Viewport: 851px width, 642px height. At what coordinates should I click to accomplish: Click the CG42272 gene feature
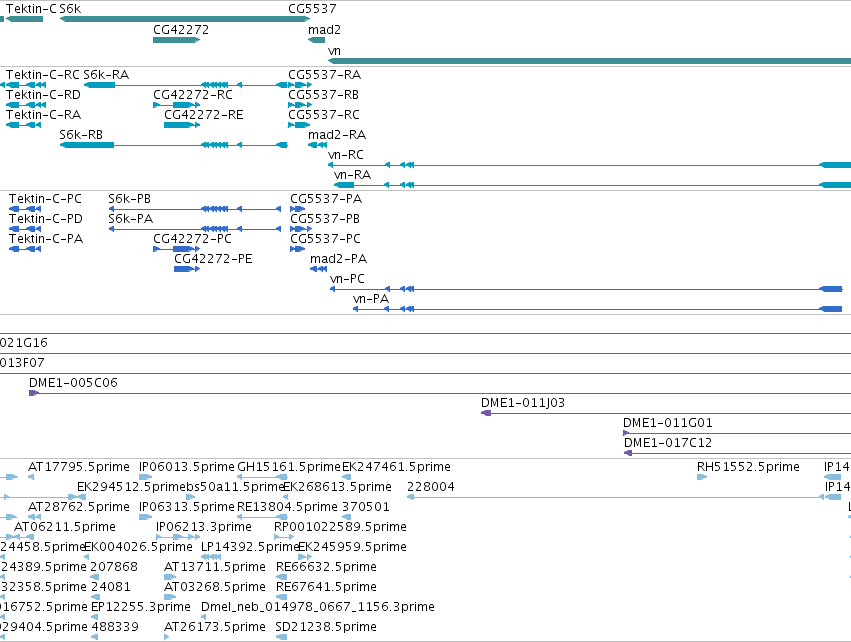tap(176, 40)
